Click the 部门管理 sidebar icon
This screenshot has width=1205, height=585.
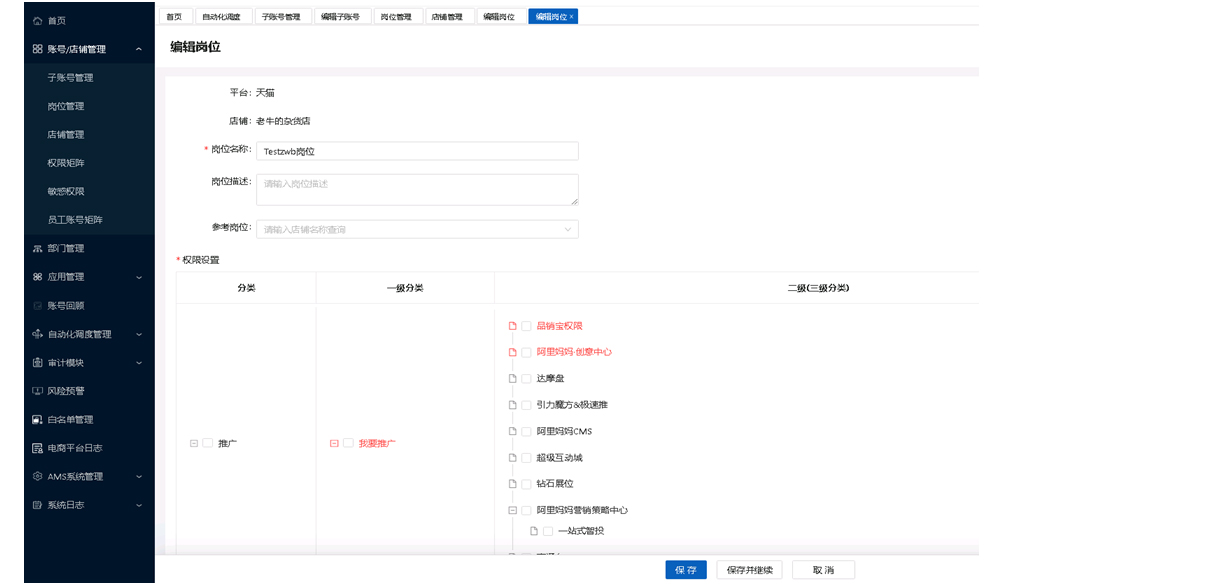(37, 248)
